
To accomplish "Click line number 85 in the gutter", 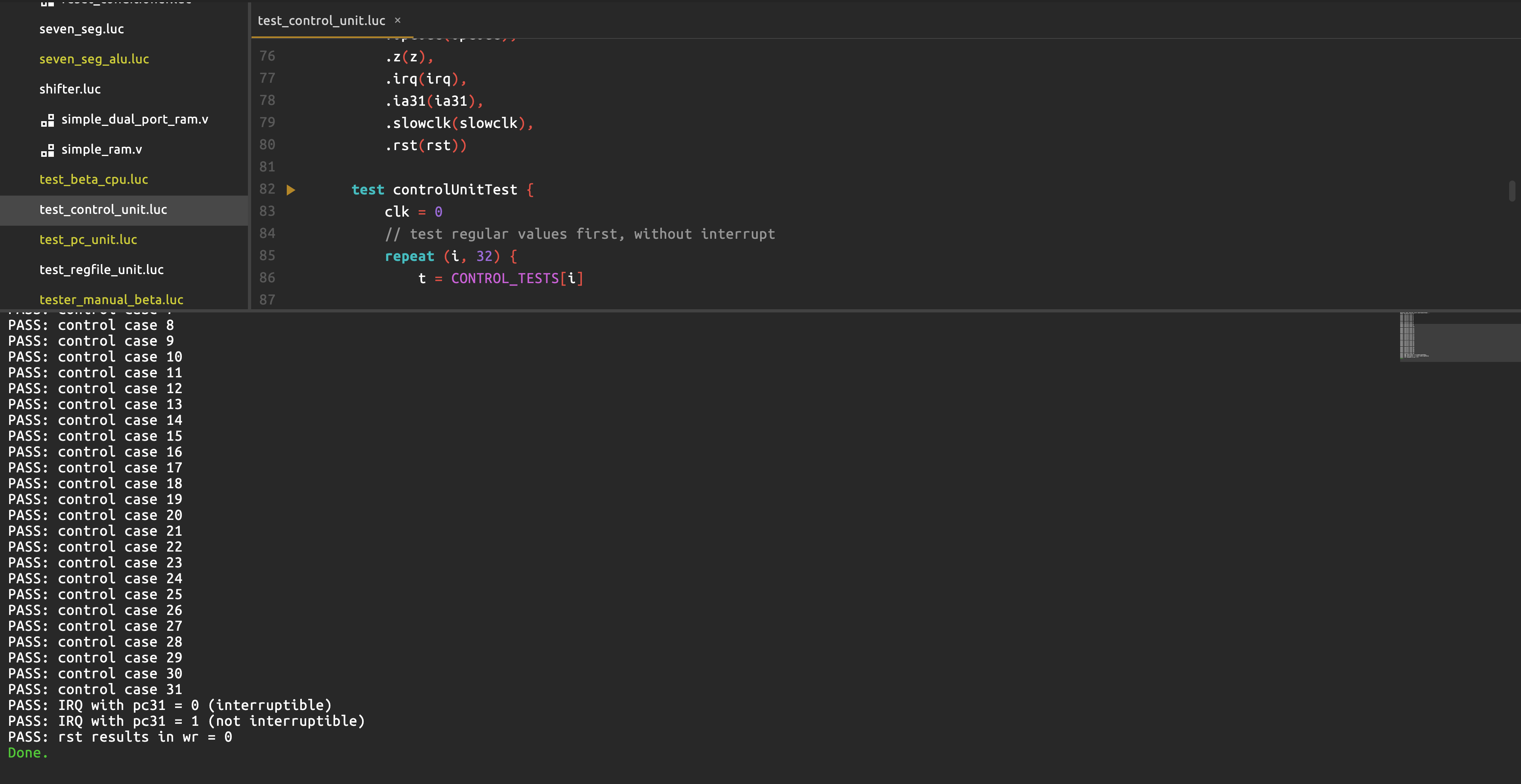I will point(267,256).
